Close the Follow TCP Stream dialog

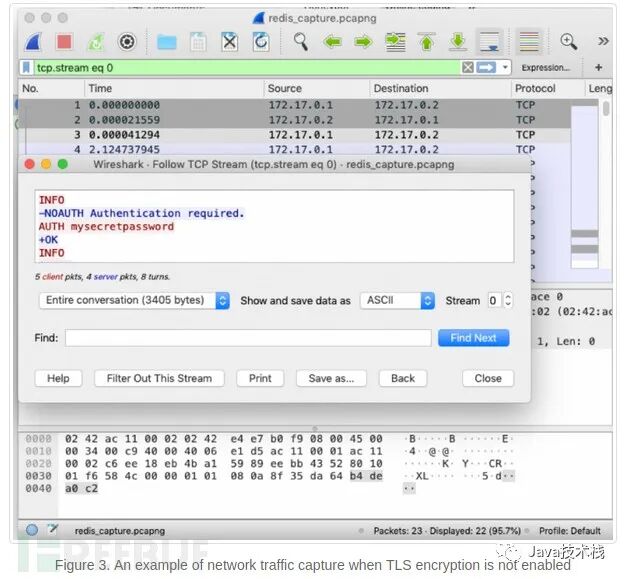pos(488,378)
